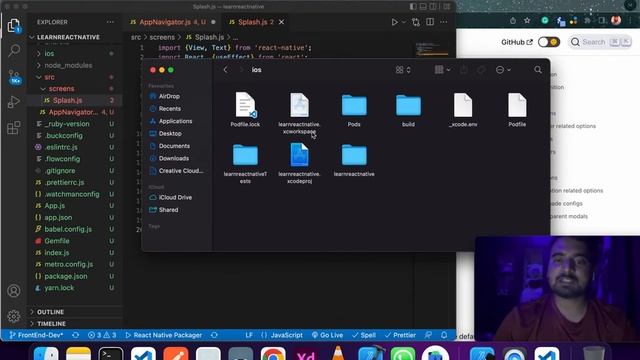Open Finder group-by dropdown
This screenshot has height=360, width=640.
[442, 70]
